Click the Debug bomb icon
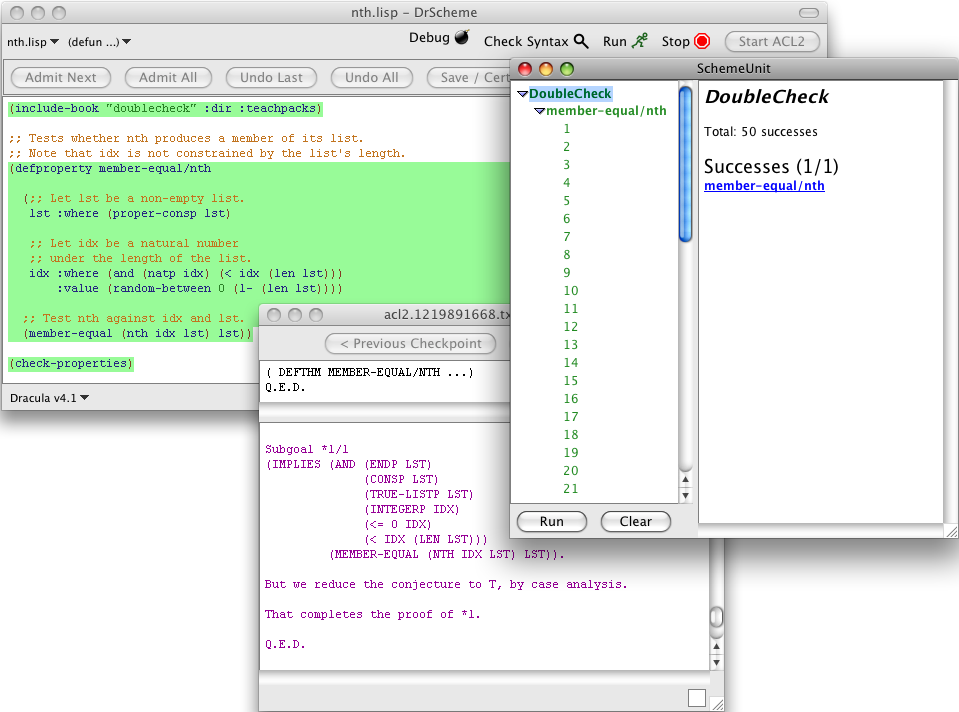Screen dimensions: 959x712 pyautogui.click(x=461, y=38)
